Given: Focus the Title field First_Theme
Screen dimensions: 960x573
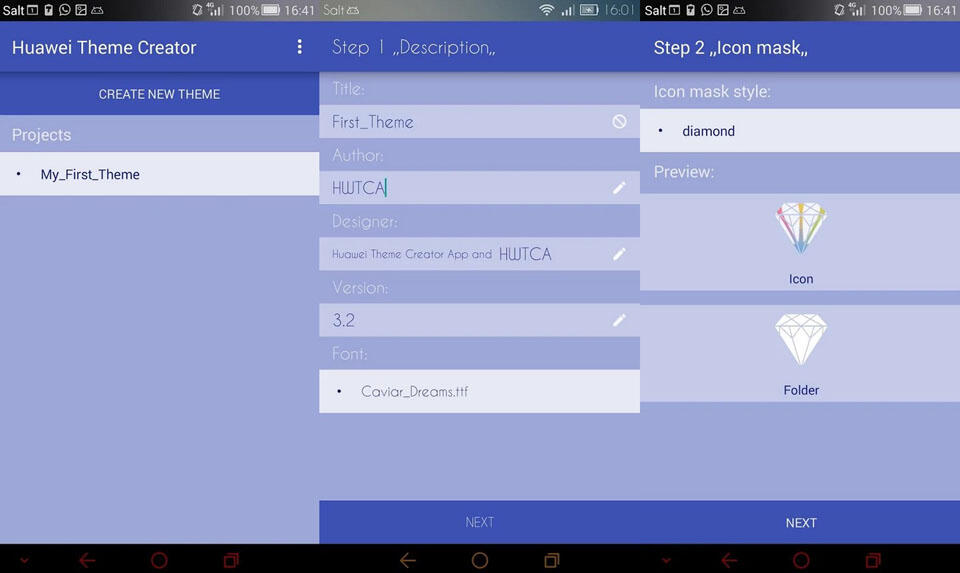Looking at the screenshot, I should 479,122.
